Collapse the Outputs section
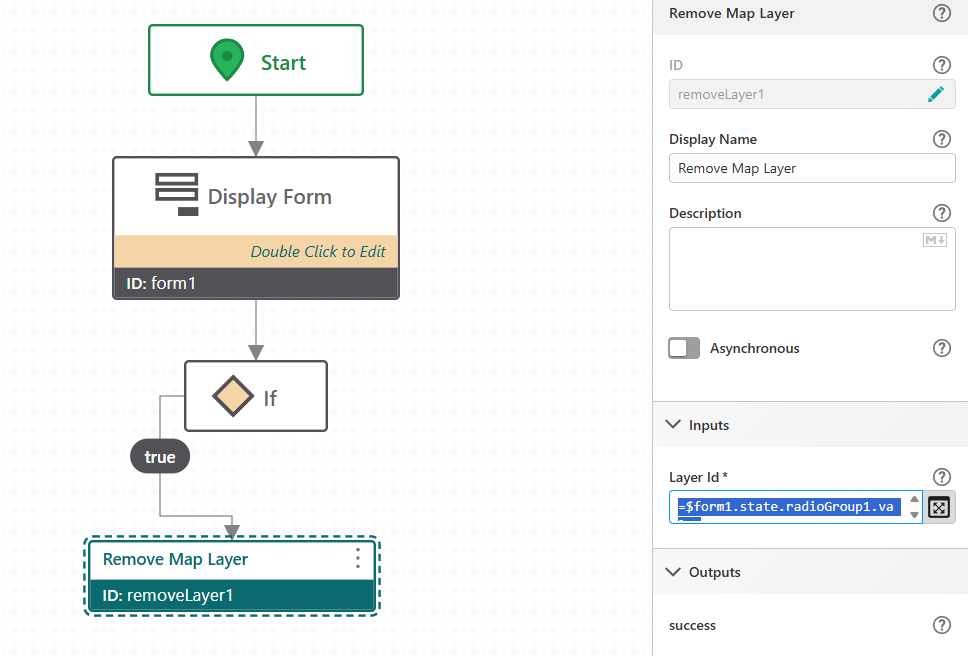The height and width of the screenshot is (656, 968). tap(674, 571)
